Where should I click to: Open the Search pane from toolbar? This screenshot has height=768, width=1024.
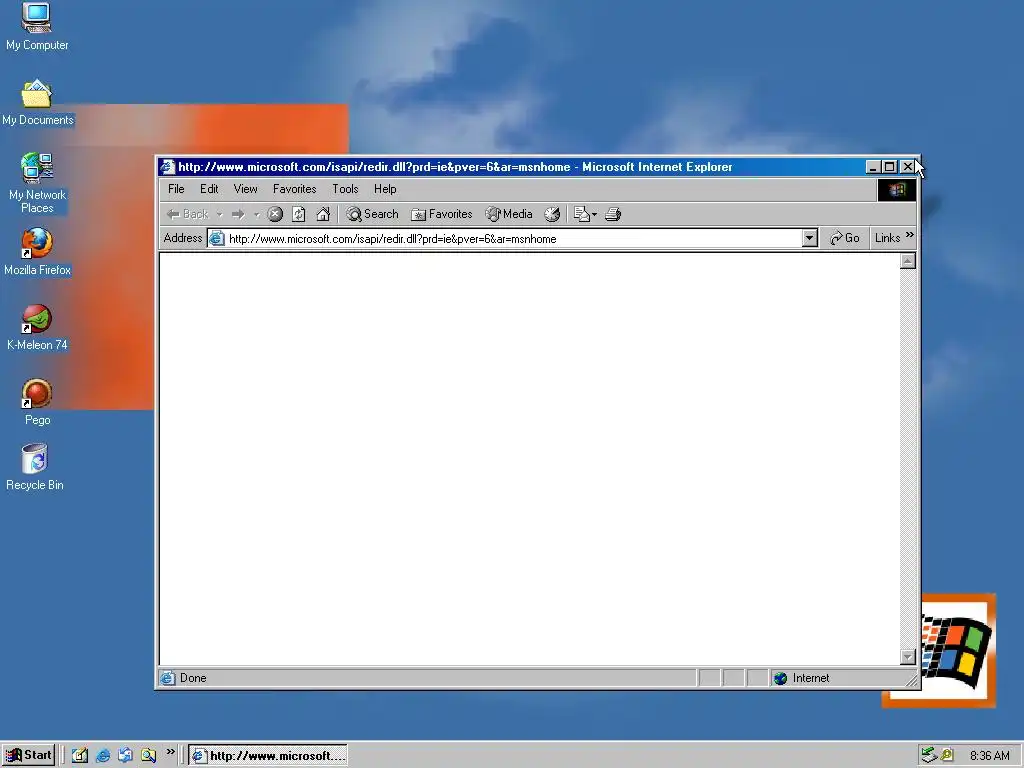click(372, 214)
